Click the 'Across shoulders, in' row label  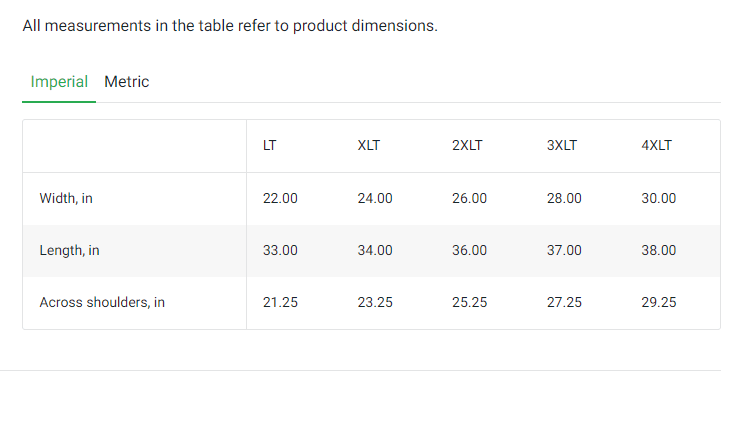[102, 302]
